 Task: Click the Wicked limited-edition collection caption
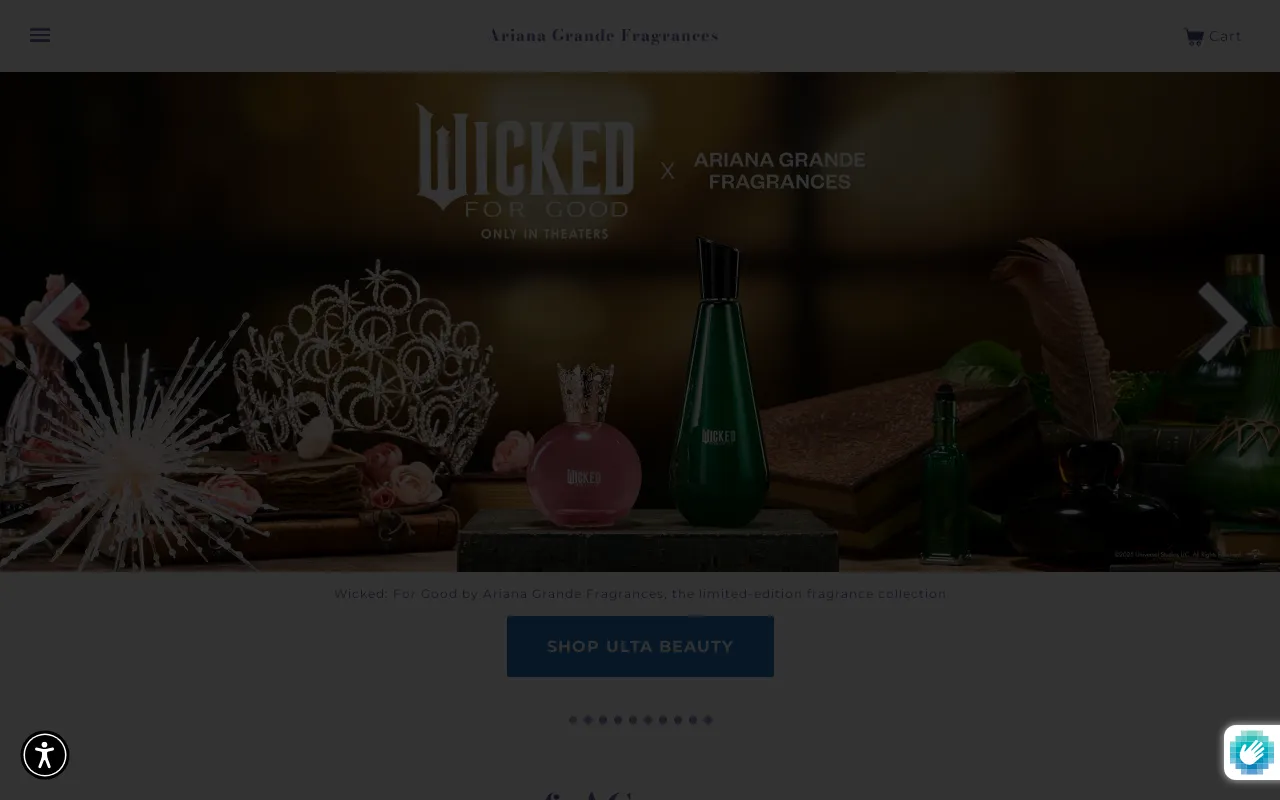640,594
